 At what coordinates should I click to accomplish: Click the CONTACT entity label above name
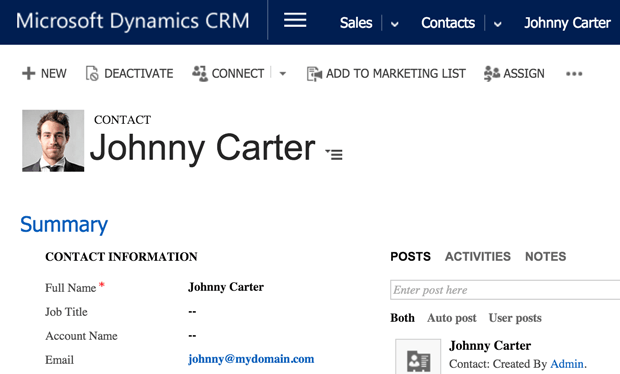point(122,120)
